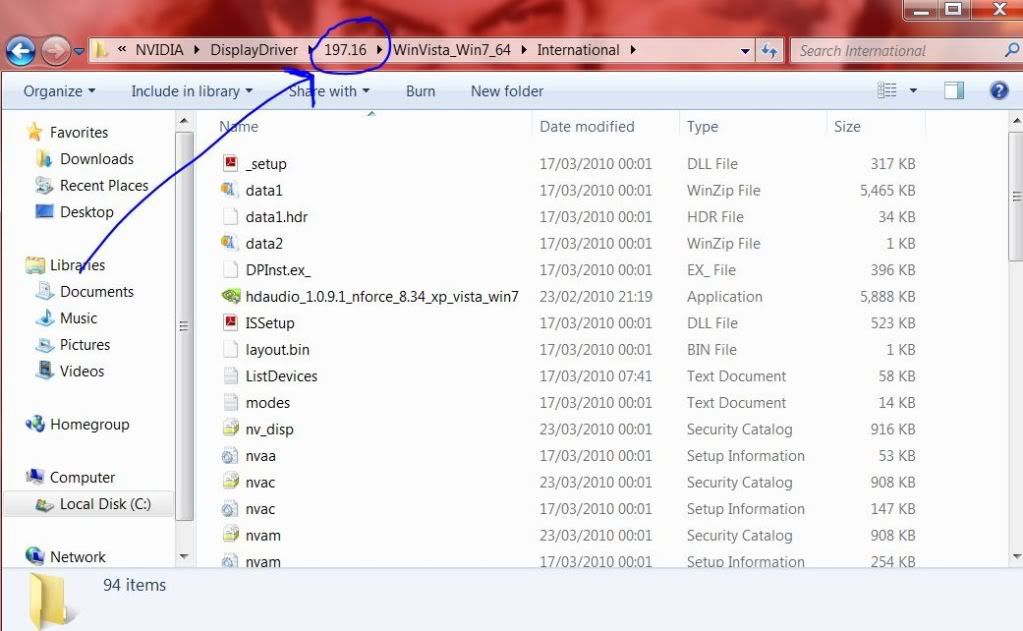Click the nvam Security Catalog icon
Viewport: 1023px width, 631px height.
click(230, 535)
